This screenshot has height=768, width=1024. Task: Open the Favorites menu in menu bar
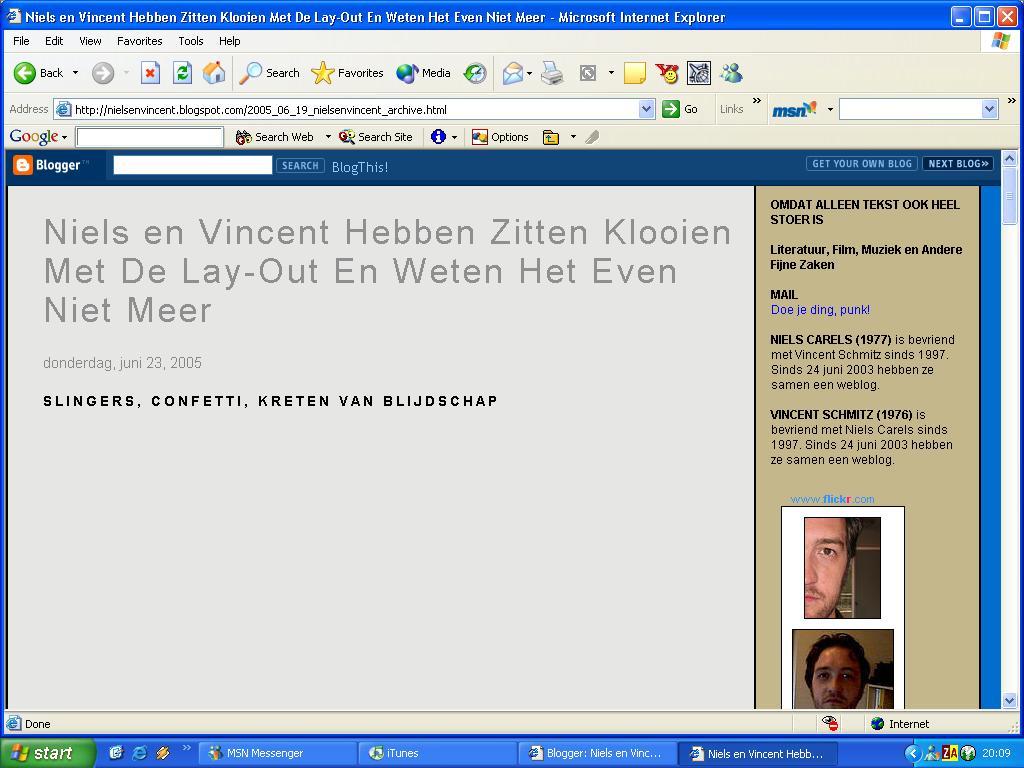pyautogui.click(x=140, y=41)
